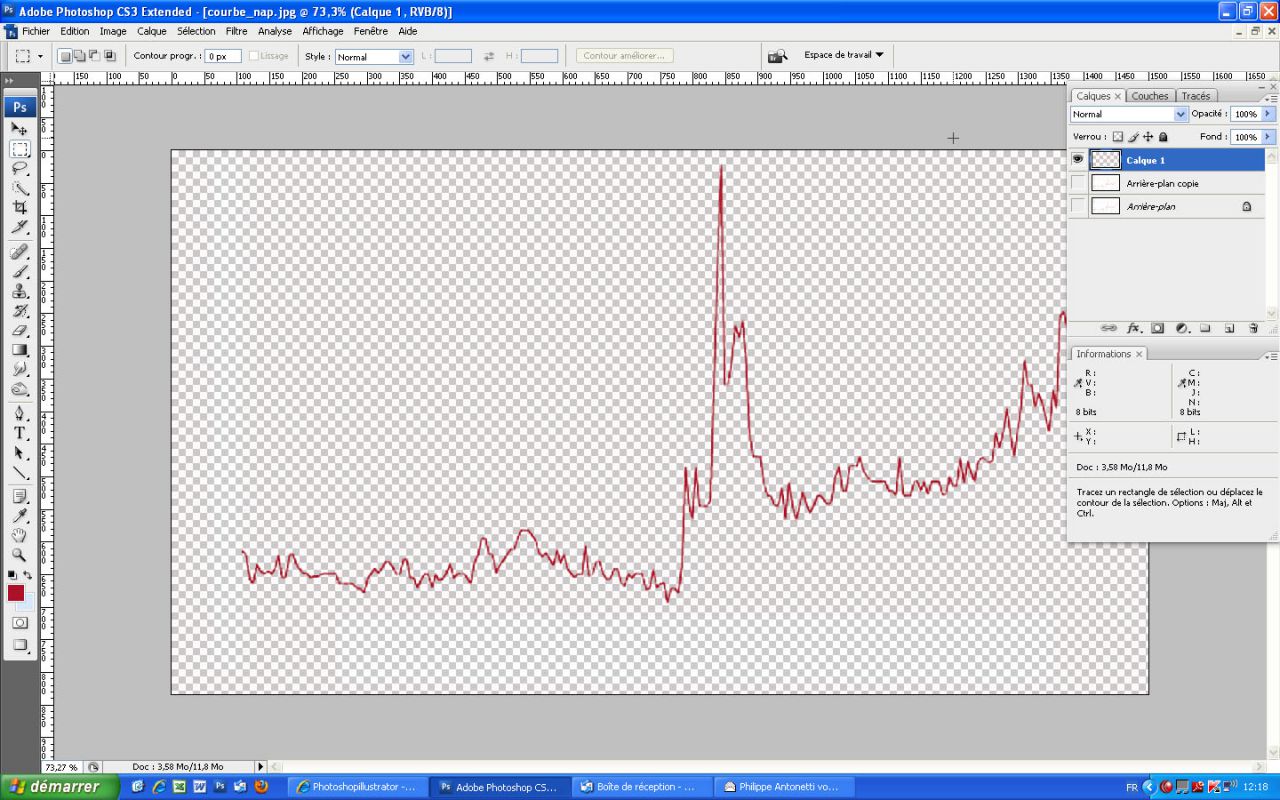Show the Arrière-plan layer

point(1078,206)
